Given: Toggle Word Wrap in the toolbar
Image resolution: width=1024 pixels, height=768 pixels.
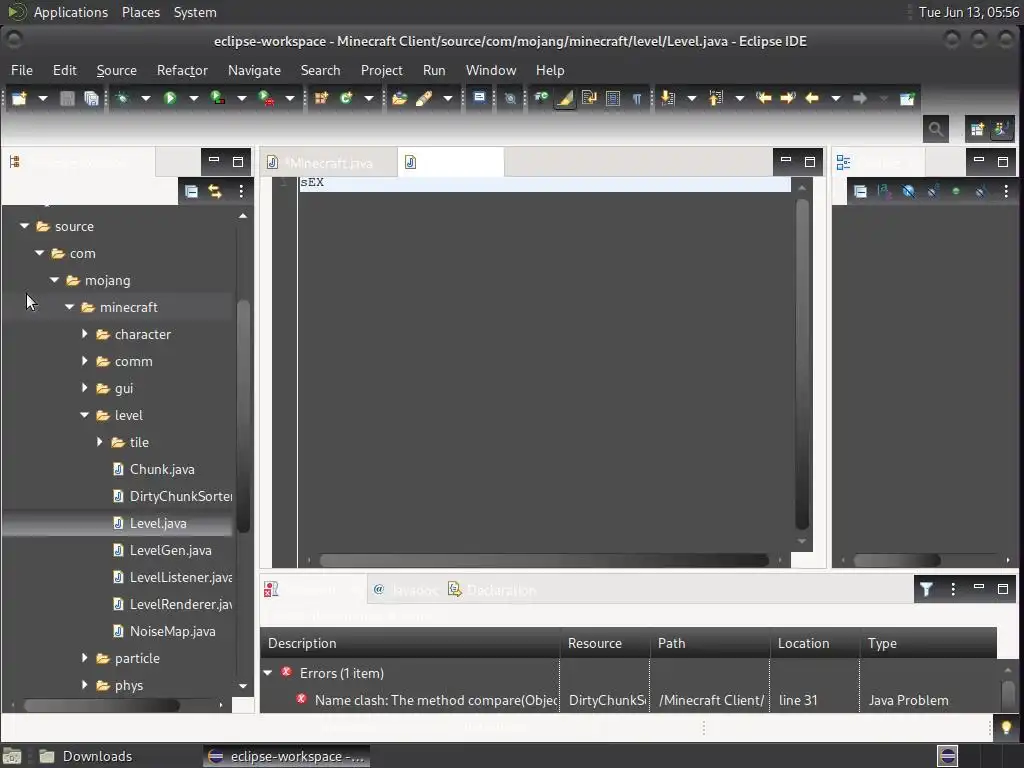Looking at the screenshot, I should tap(589, 98).
